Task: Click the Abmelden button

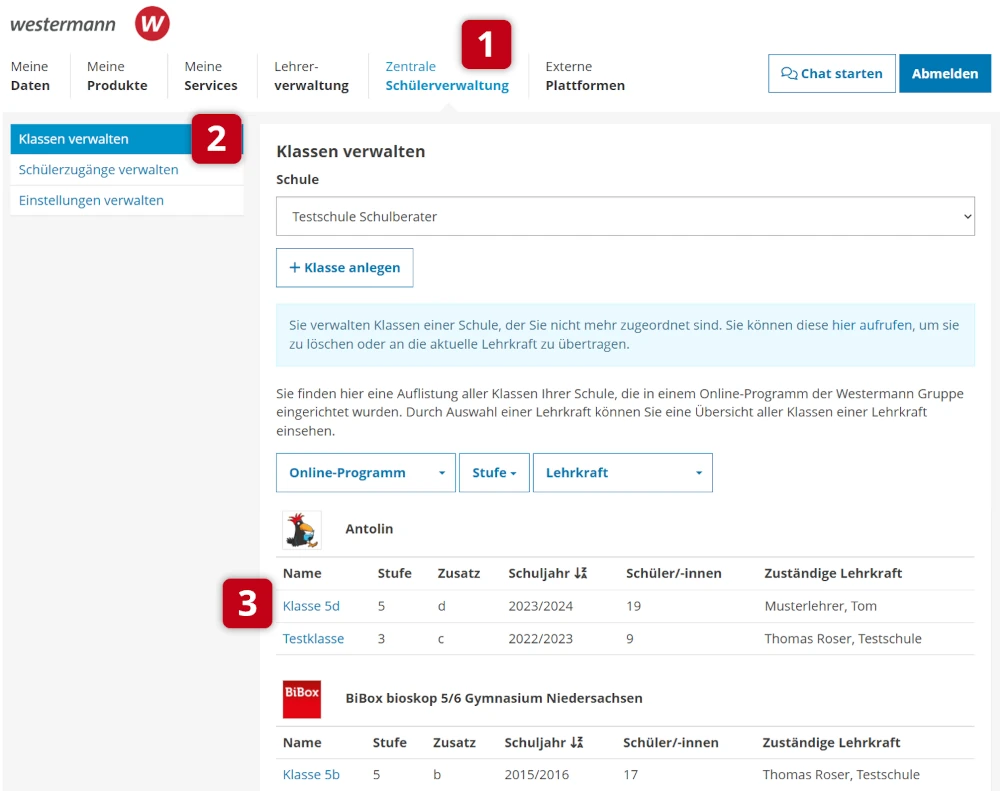Action: pos(944,74)
